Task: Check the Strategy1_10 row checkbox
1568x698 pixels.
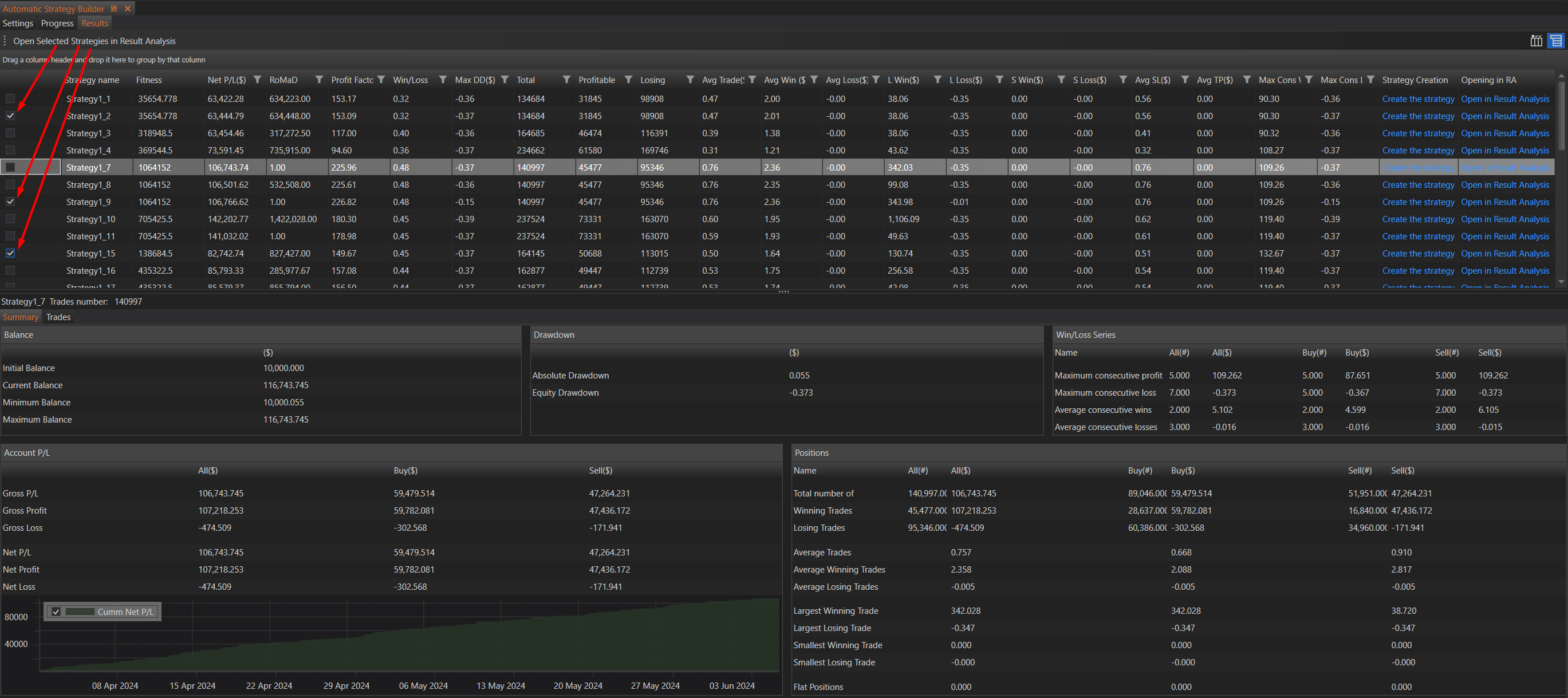Action: click(10, 219)
